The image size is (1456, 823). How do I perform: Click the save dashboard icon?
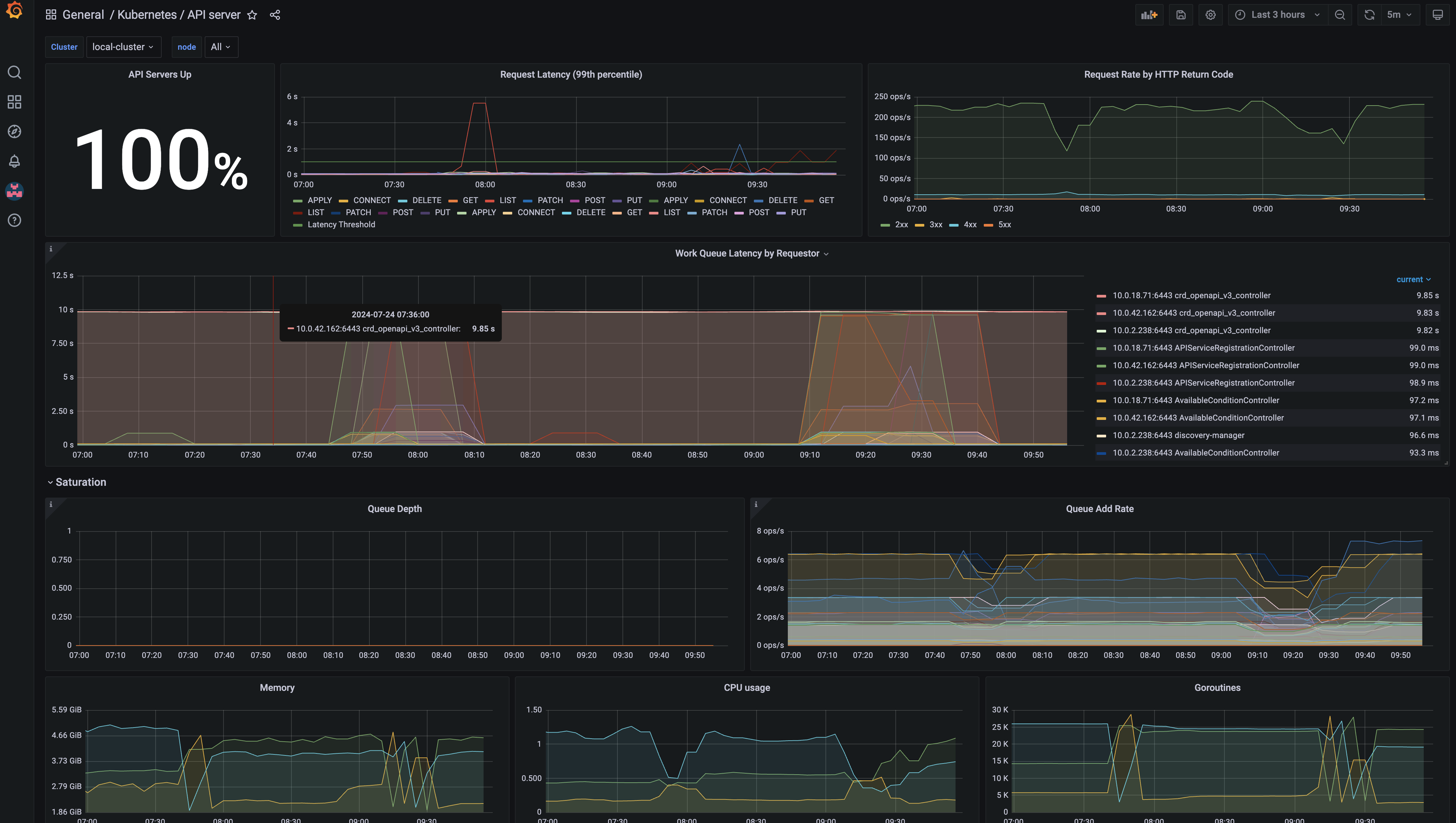1181,15
